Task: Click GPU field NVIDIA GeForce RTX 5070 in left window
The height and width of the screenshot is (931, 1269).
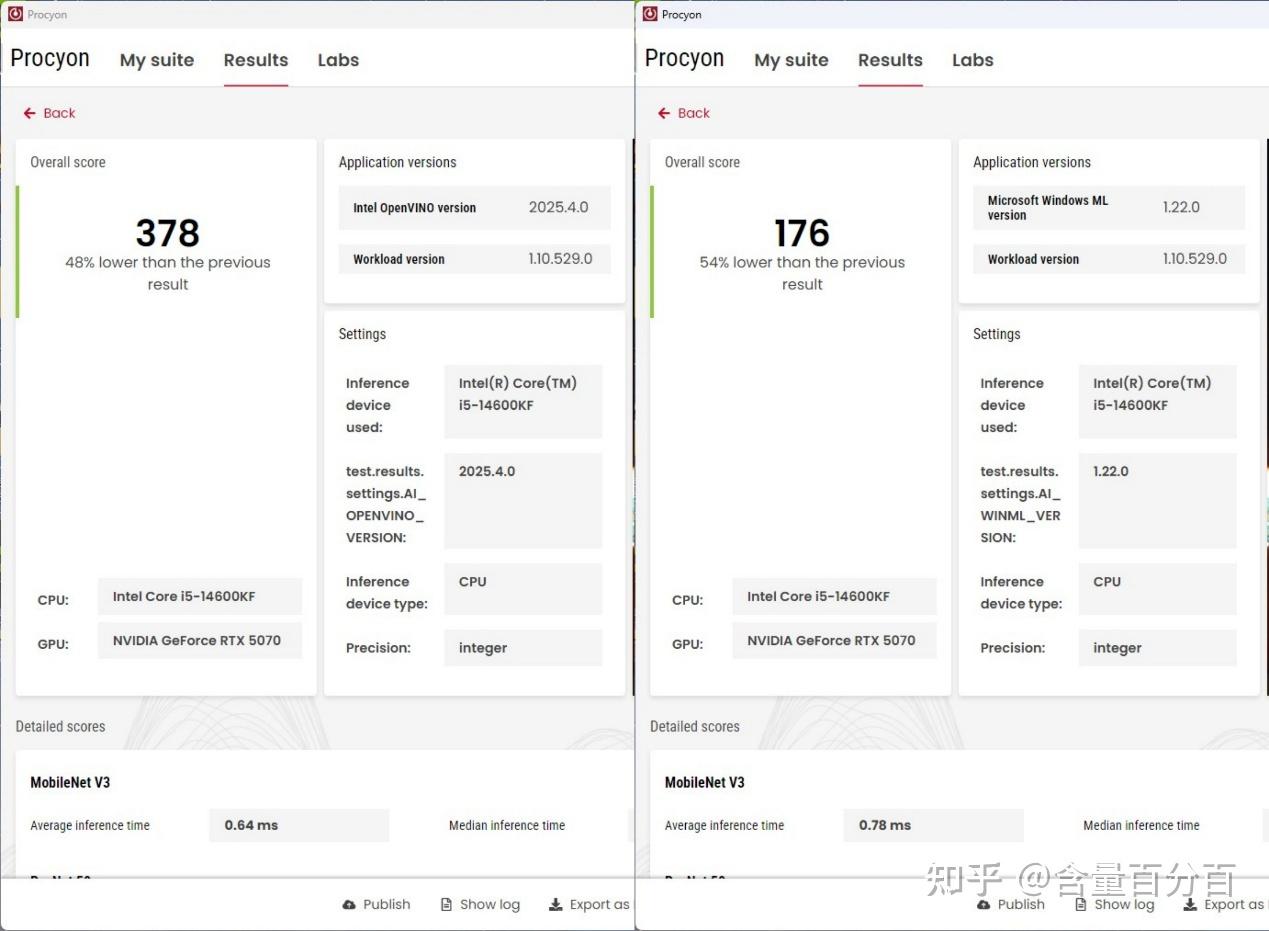Action: (x=200, y=640)
